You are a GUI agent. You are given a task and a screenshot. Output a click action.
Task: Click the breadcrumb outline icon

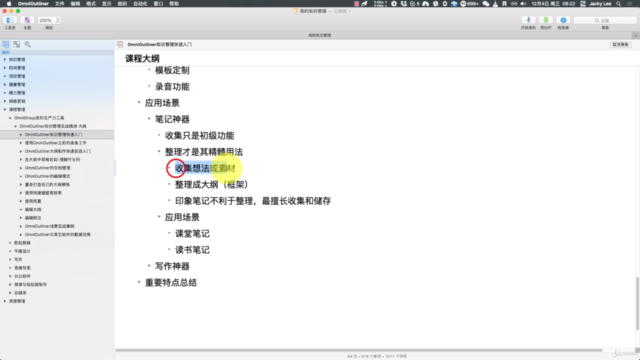(x=120, y=44)
